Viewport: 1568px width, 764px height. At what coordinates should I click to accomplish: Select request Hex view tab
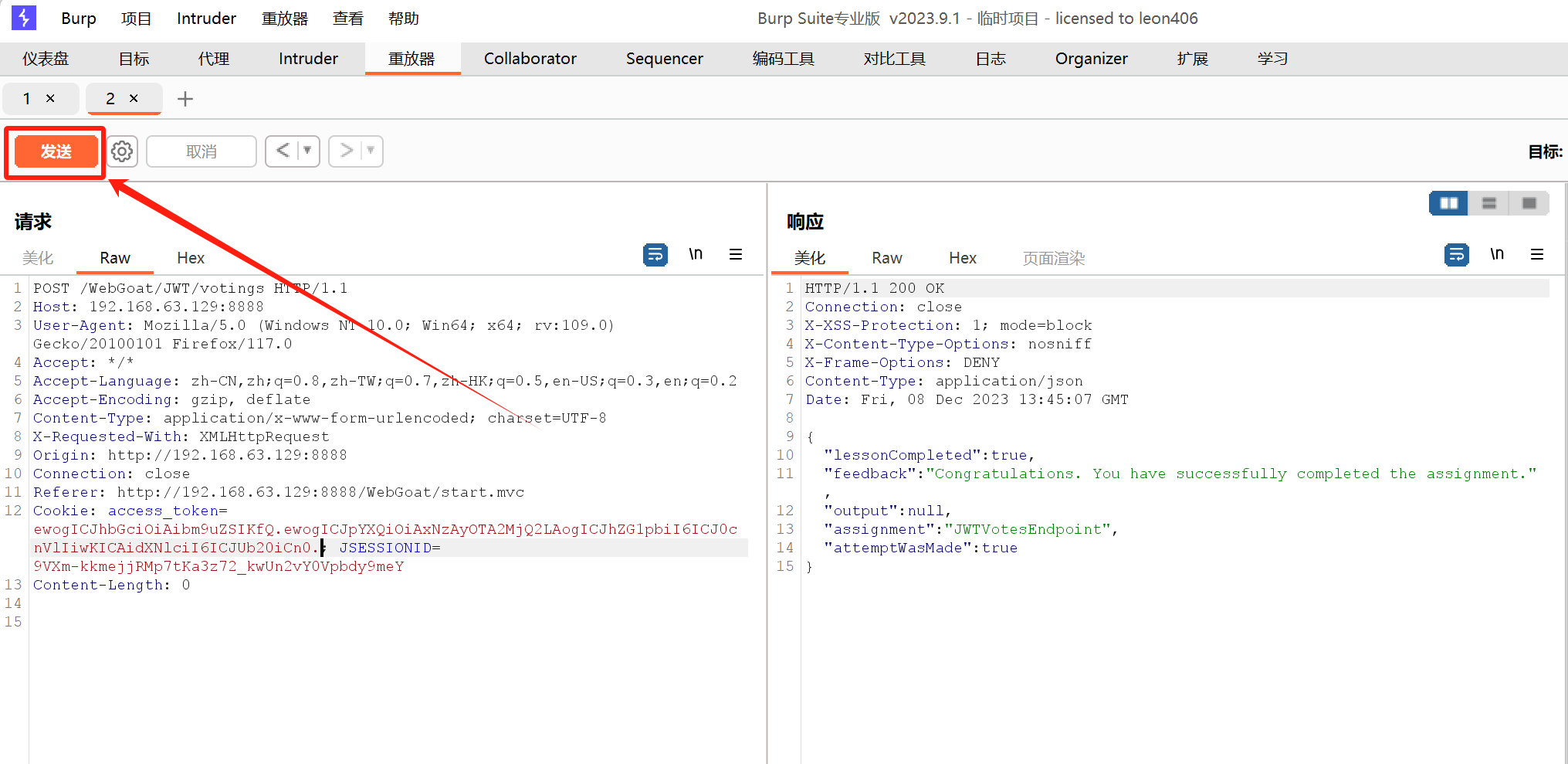(191, 258)
